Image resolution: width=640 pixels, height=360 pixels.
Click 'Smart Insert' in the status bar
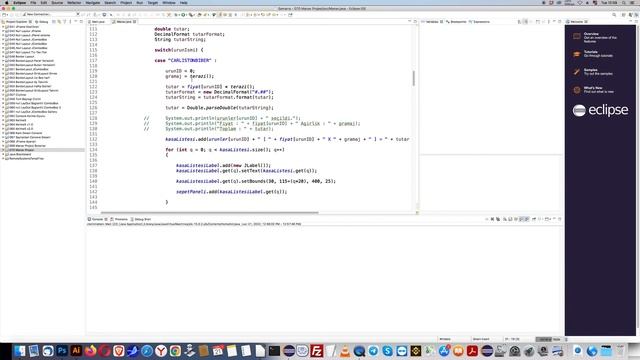481,339
